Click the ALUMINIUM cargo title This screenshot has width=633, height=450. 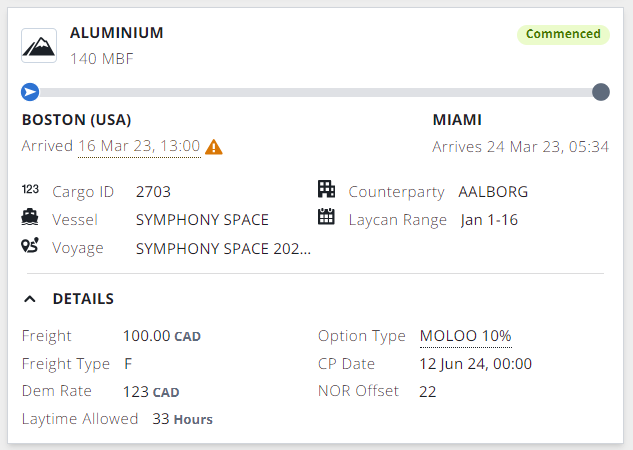(116, 33)
